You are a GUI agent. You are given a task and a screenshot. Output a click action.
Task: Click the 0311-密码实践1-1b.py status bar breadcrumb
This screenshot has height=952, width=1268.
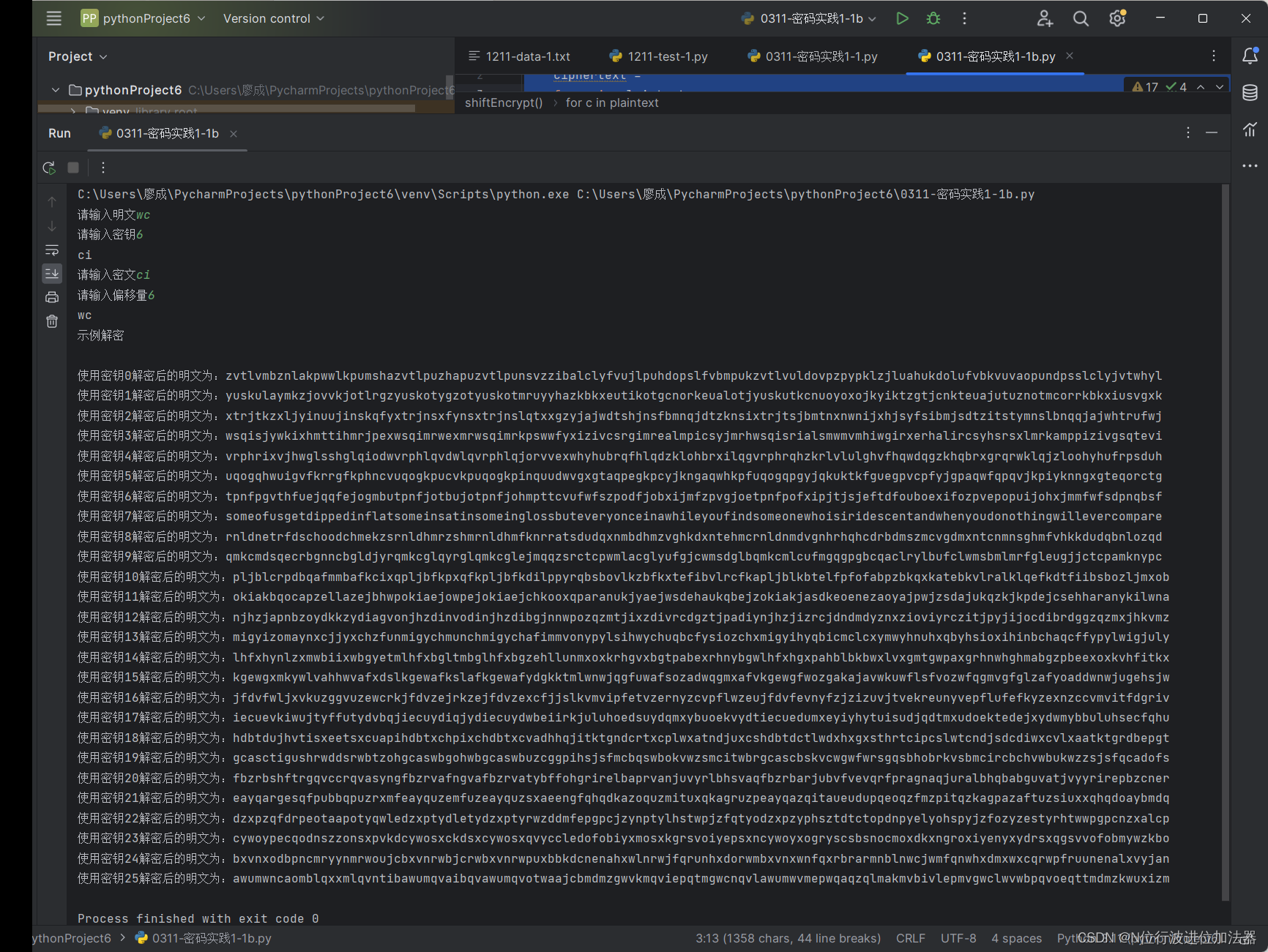click(204, 938)
